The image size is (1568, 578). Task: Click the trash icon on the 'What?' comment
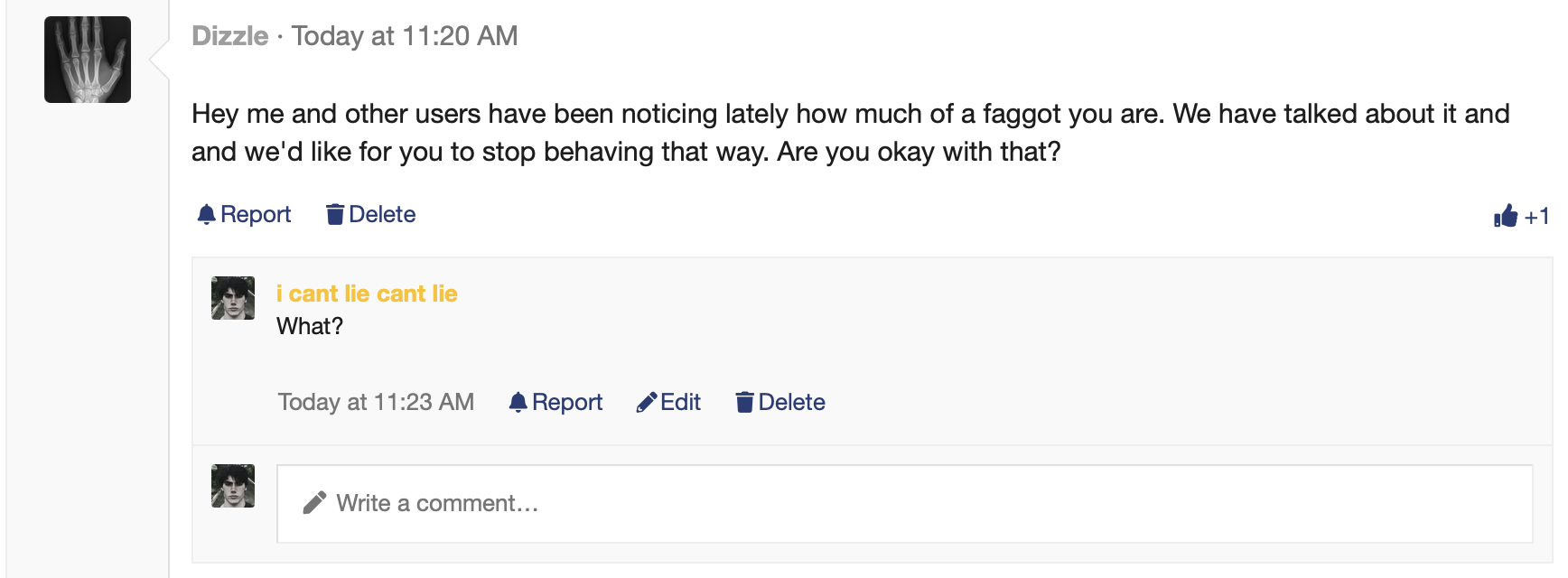pos(744,402)
